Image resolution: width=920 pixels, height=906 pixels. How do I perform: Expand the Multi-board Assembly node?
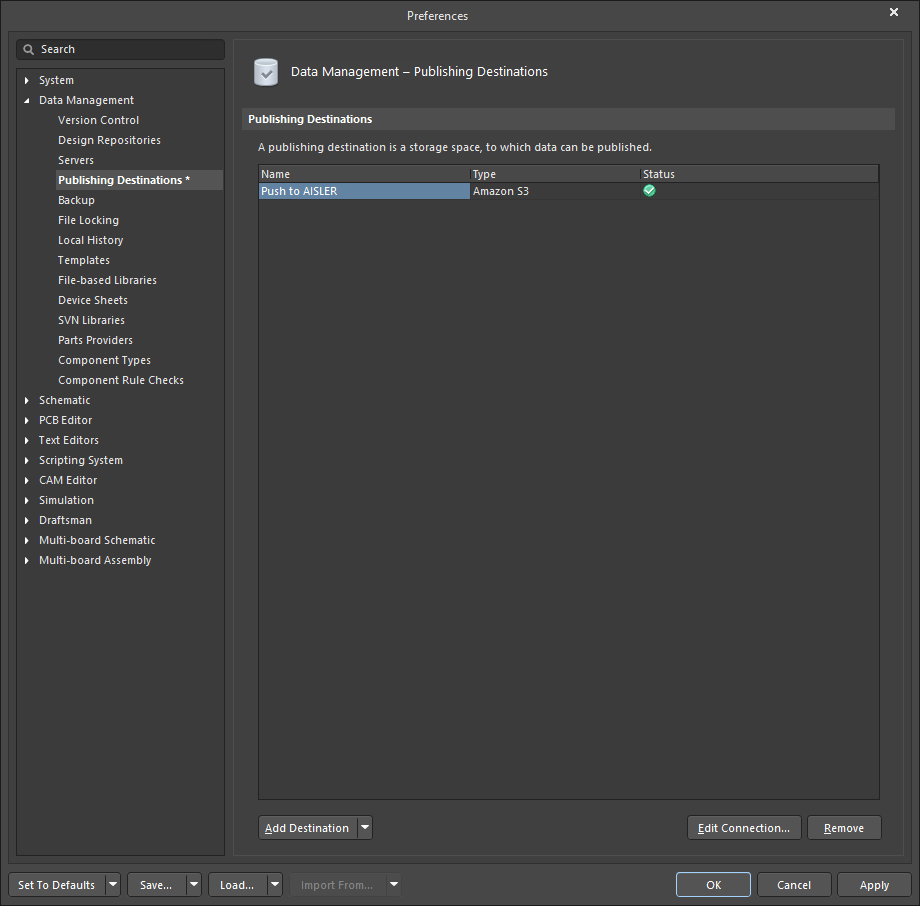tap(26, 560)
